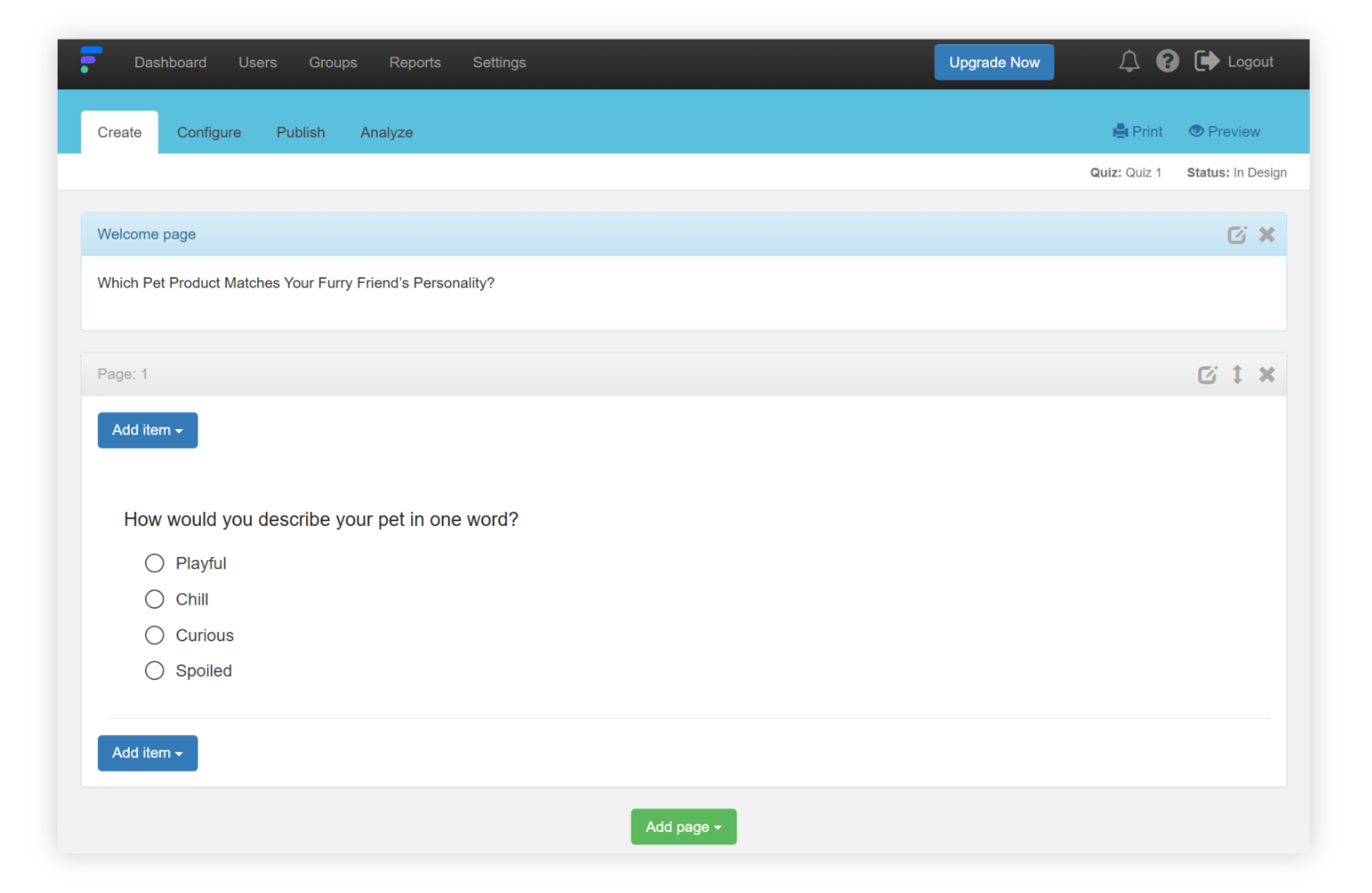Click the help question mark icon
Viewport: 1372px width, 893px height.
click(x=1167, y=61)
